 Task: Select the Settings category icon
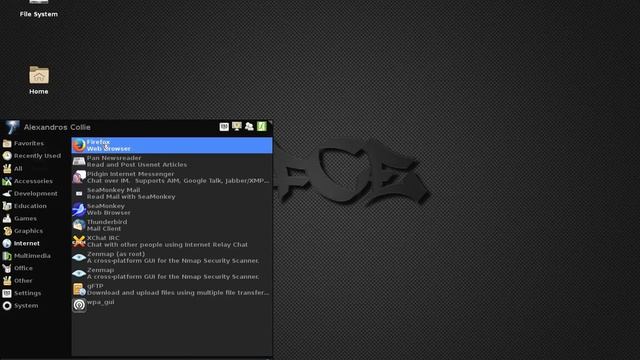(7, 293)
